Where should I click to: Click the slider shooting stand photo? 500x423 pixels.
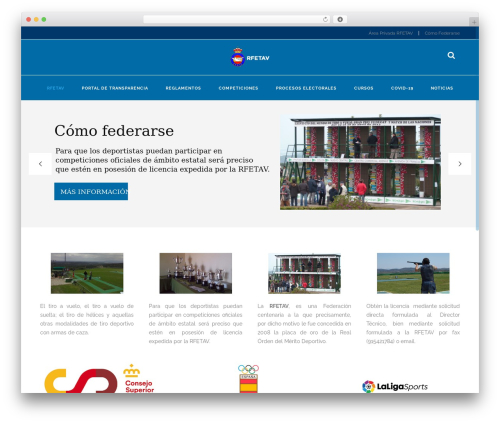(x=360, y=162)
